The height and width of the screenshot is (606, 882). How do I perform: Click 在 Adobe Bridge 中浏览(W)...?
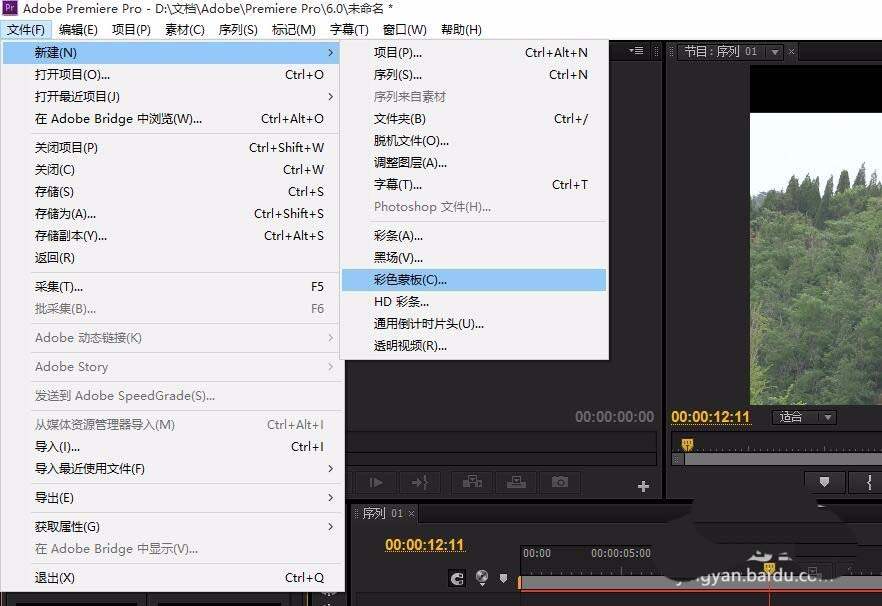[171, 119]
